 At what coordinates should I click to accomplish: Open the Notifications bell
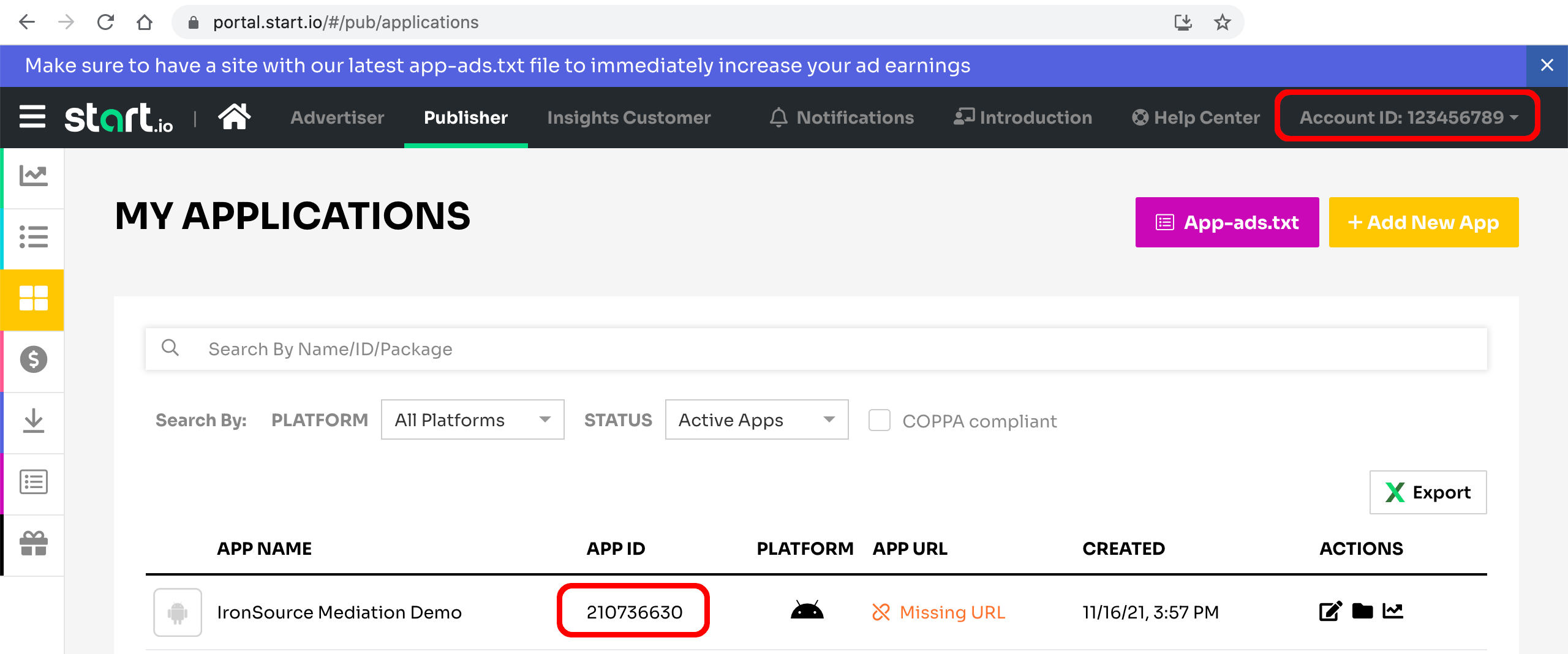(x=842, y=117)
